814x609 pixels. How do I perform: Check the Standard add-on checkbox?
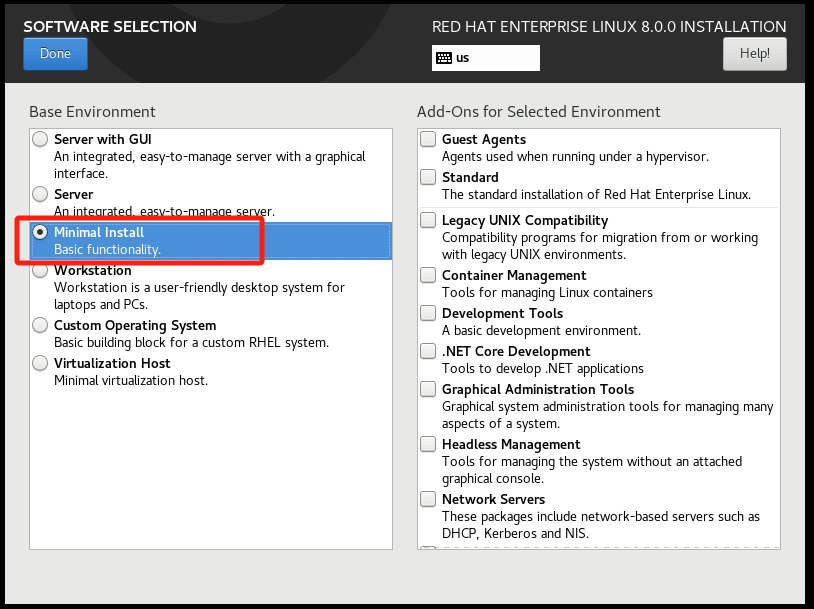tap(428, 177)
